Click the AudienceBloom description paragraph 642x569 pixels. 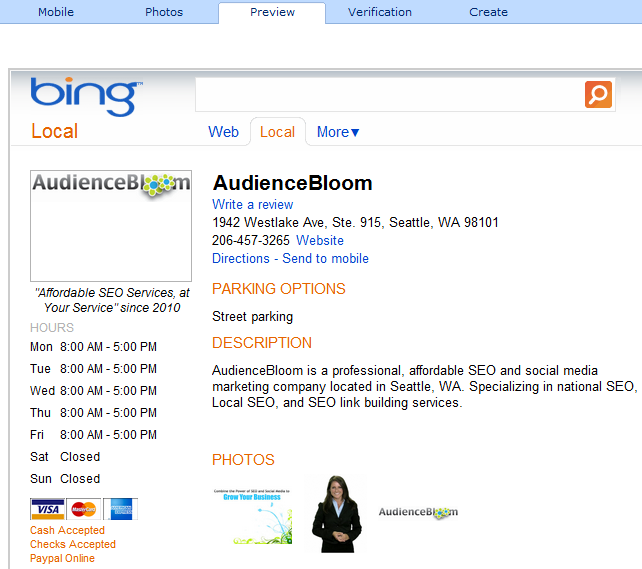point(425,386)
